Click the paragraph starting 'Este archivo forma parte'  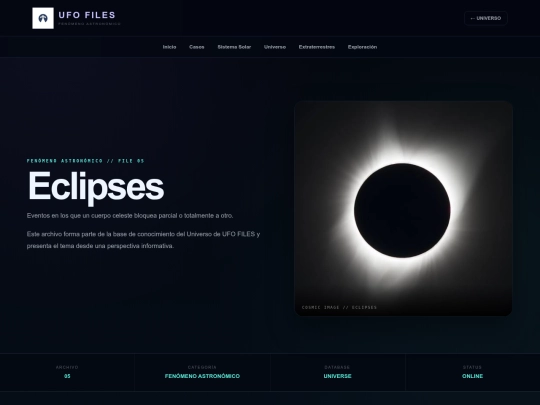(143, 240)
